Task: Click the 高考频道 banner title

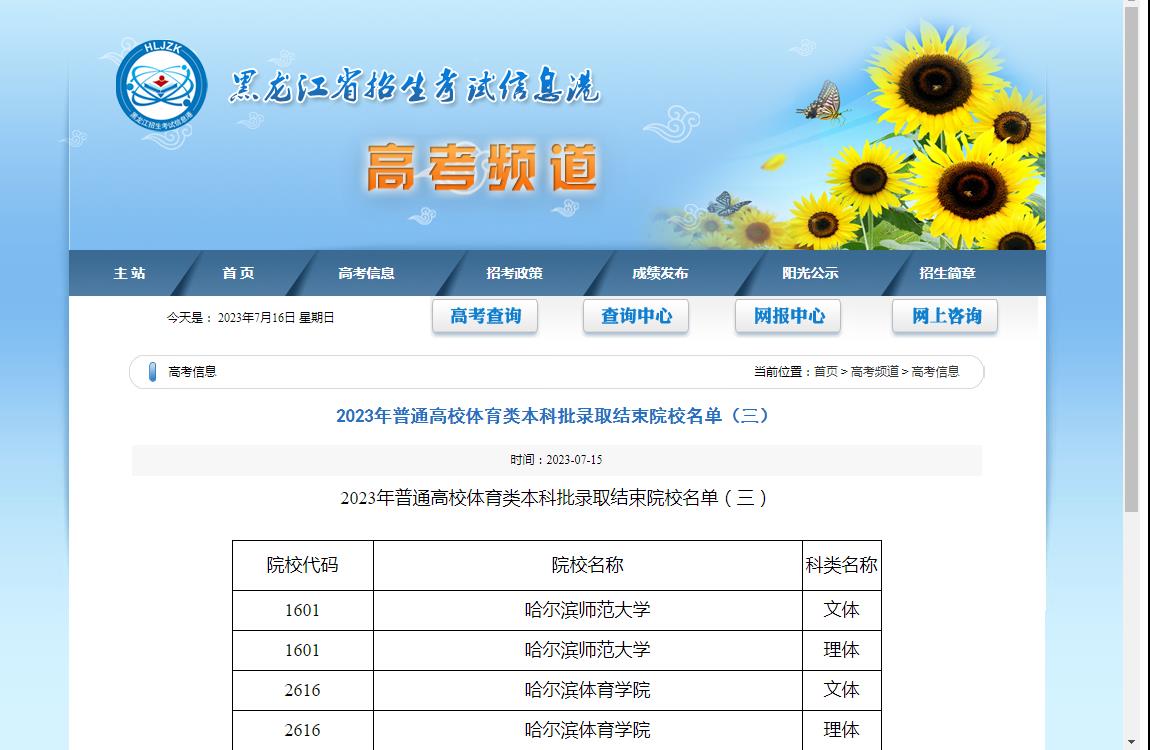Action: coord(482,168)
